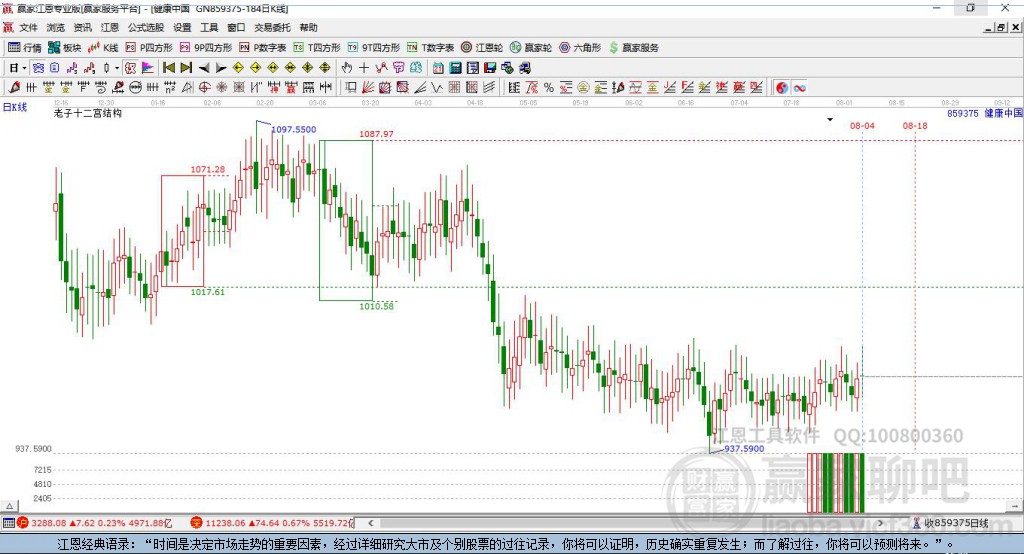Restore the inner child window button
This screenshot has height=554, width=1024.
[1001, 27]
